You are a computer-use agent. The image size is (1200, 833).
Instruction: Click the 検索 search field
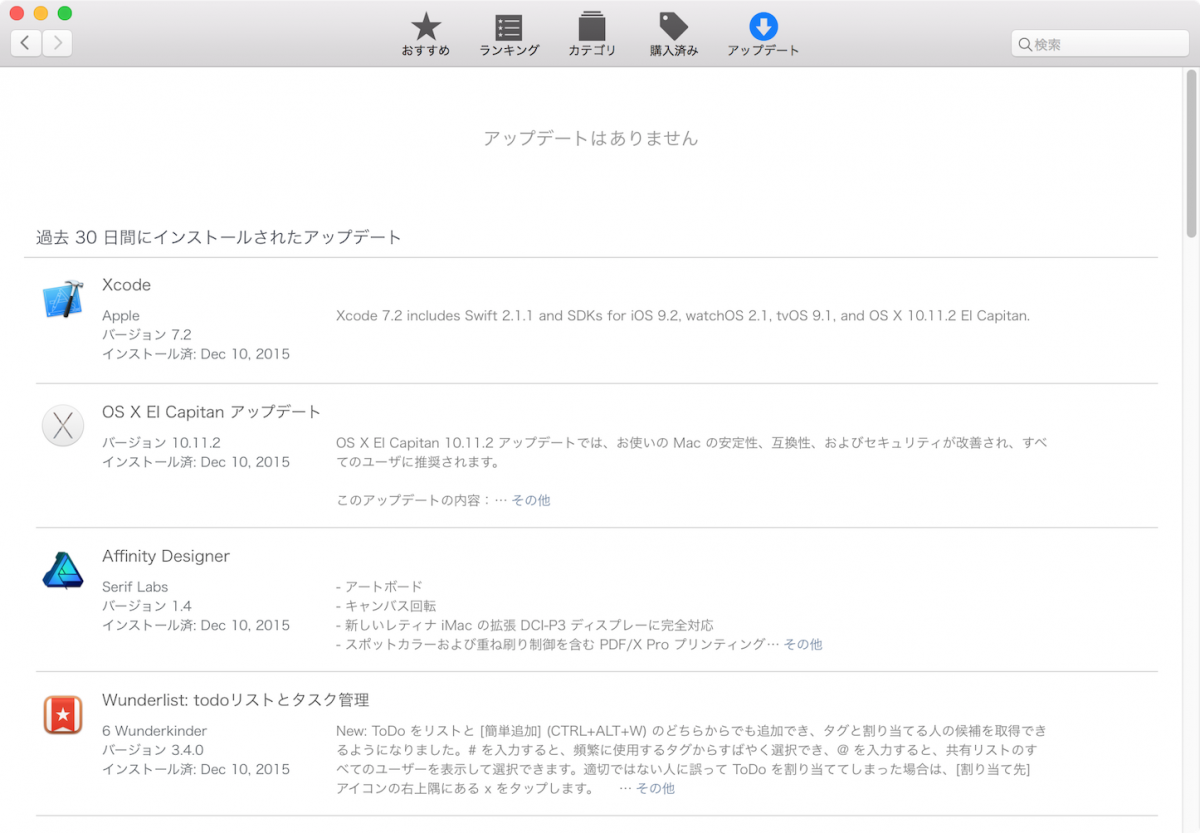tap(1100, 44)
